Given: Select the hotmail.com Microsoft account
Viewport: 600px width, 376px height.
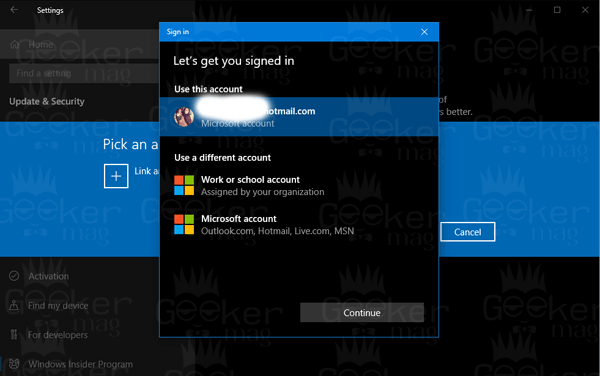Looking at the screenshot, I should tap(299, 117).
